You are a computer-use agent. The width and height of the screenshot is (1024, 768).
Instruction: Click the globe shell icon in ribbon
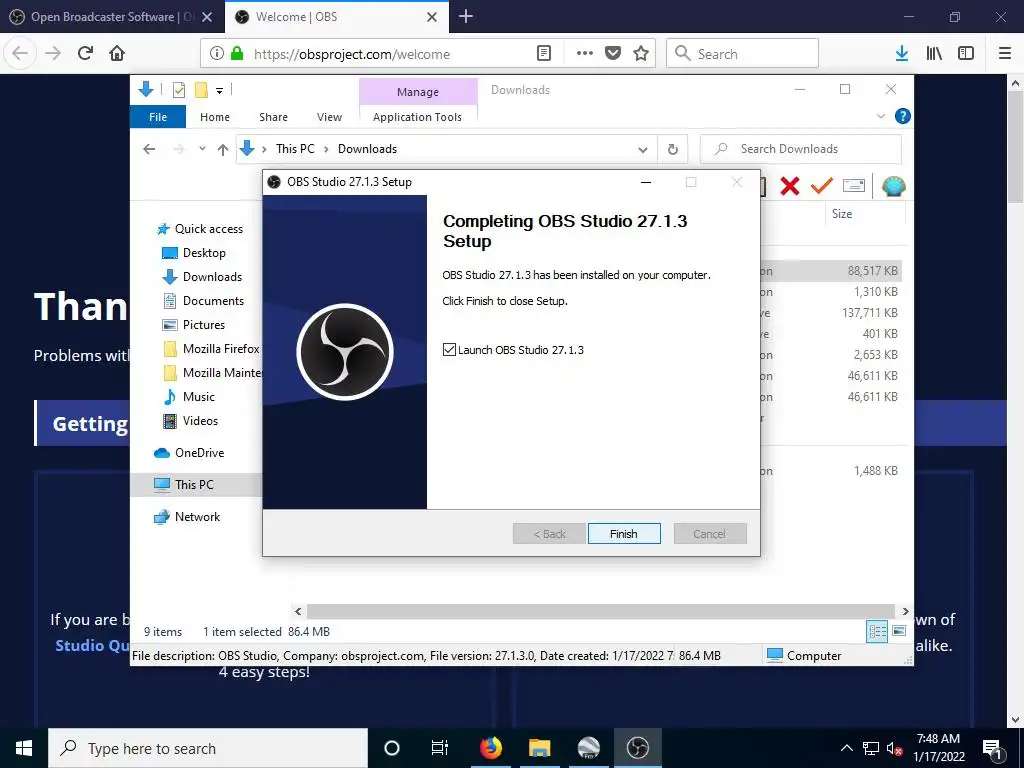click(893, 186)
